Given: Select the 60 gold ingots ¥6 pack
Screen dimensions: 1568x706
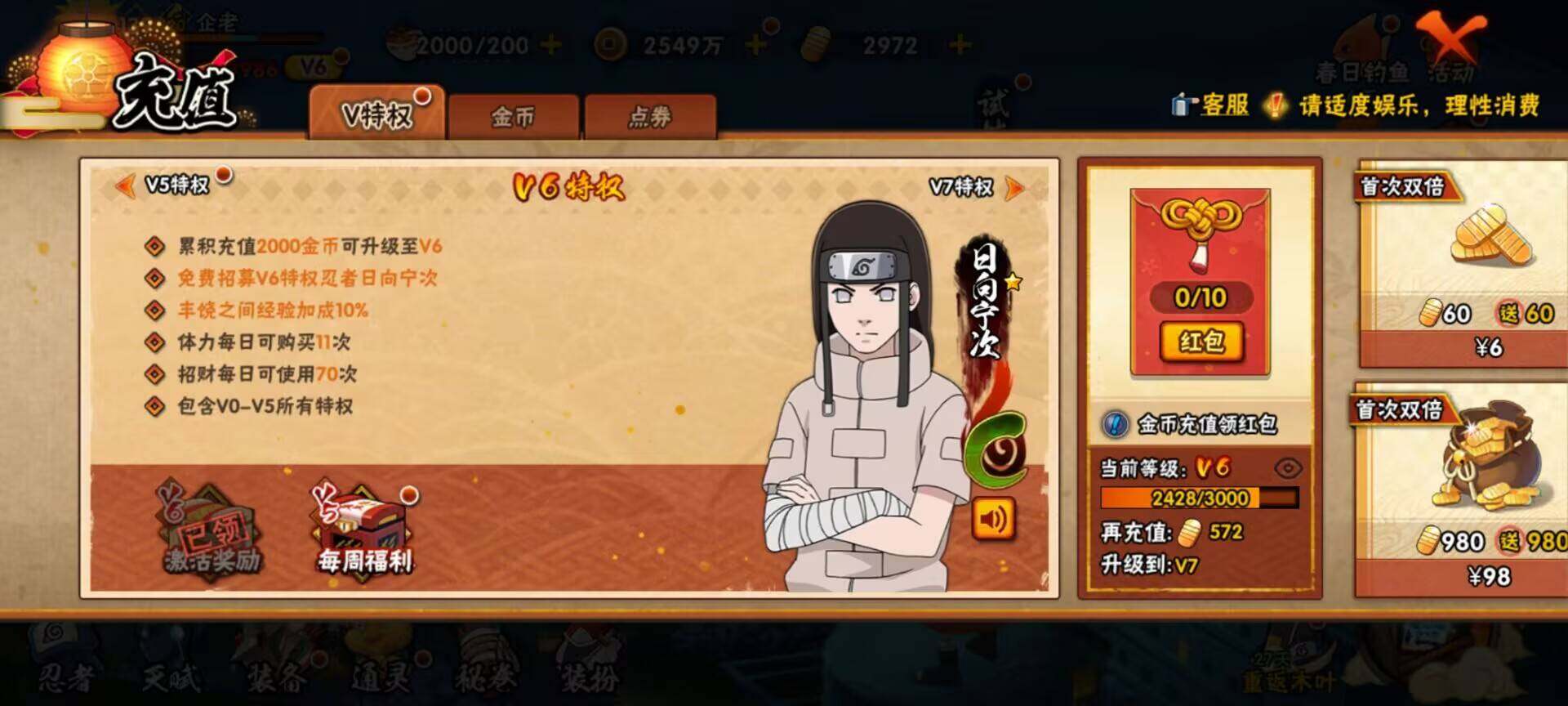Looking at the screenshot, I should [x=1462, y=263].
